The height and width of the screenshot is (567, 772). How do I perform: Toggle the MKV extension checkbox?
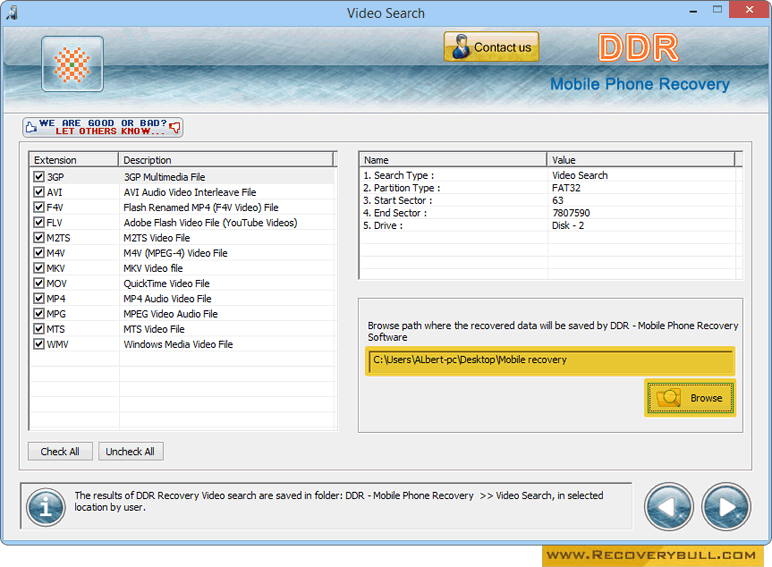[39, 268]
